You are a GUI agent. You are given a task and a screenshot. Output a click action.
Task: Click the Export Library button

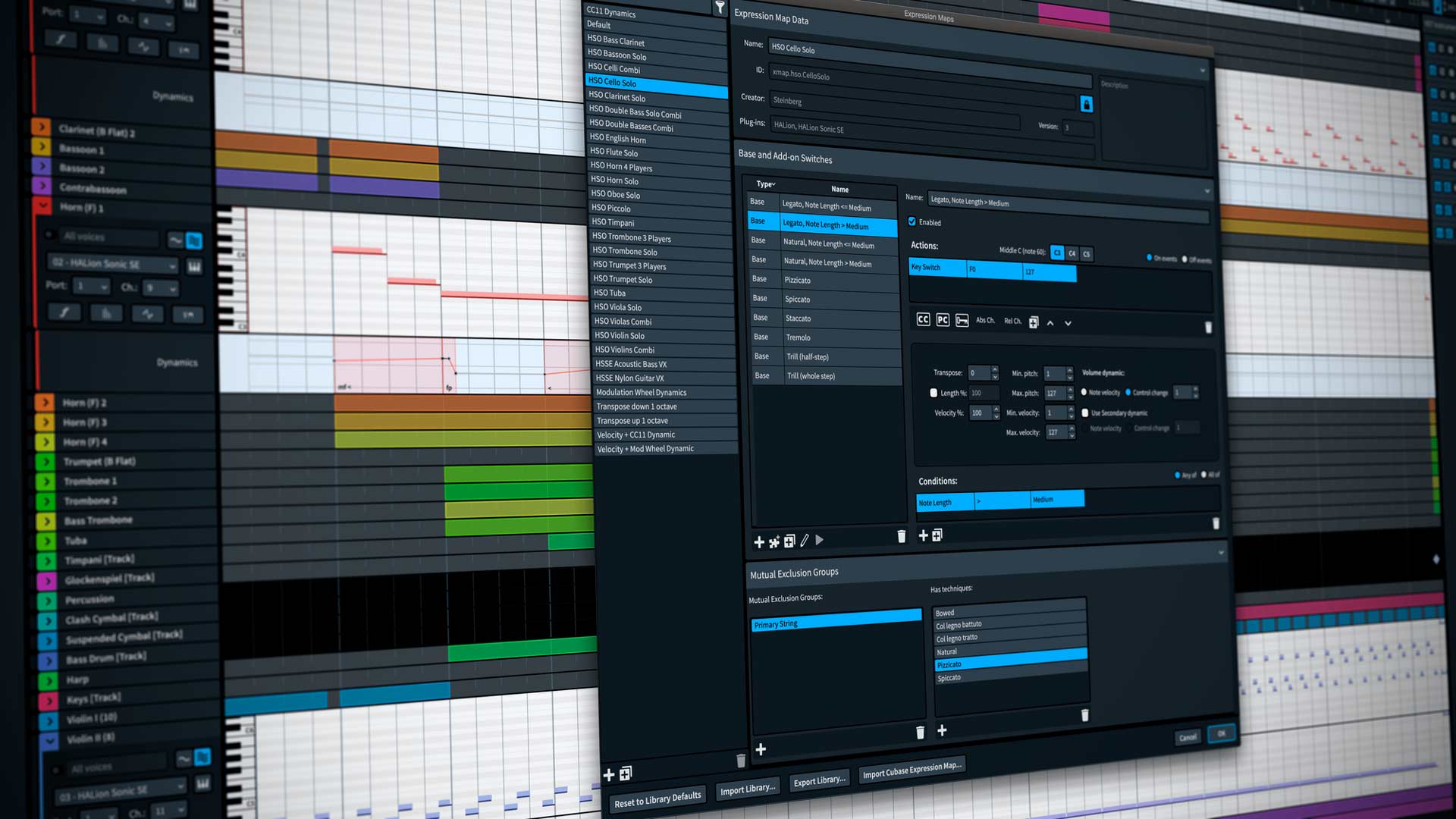point(819,780)
